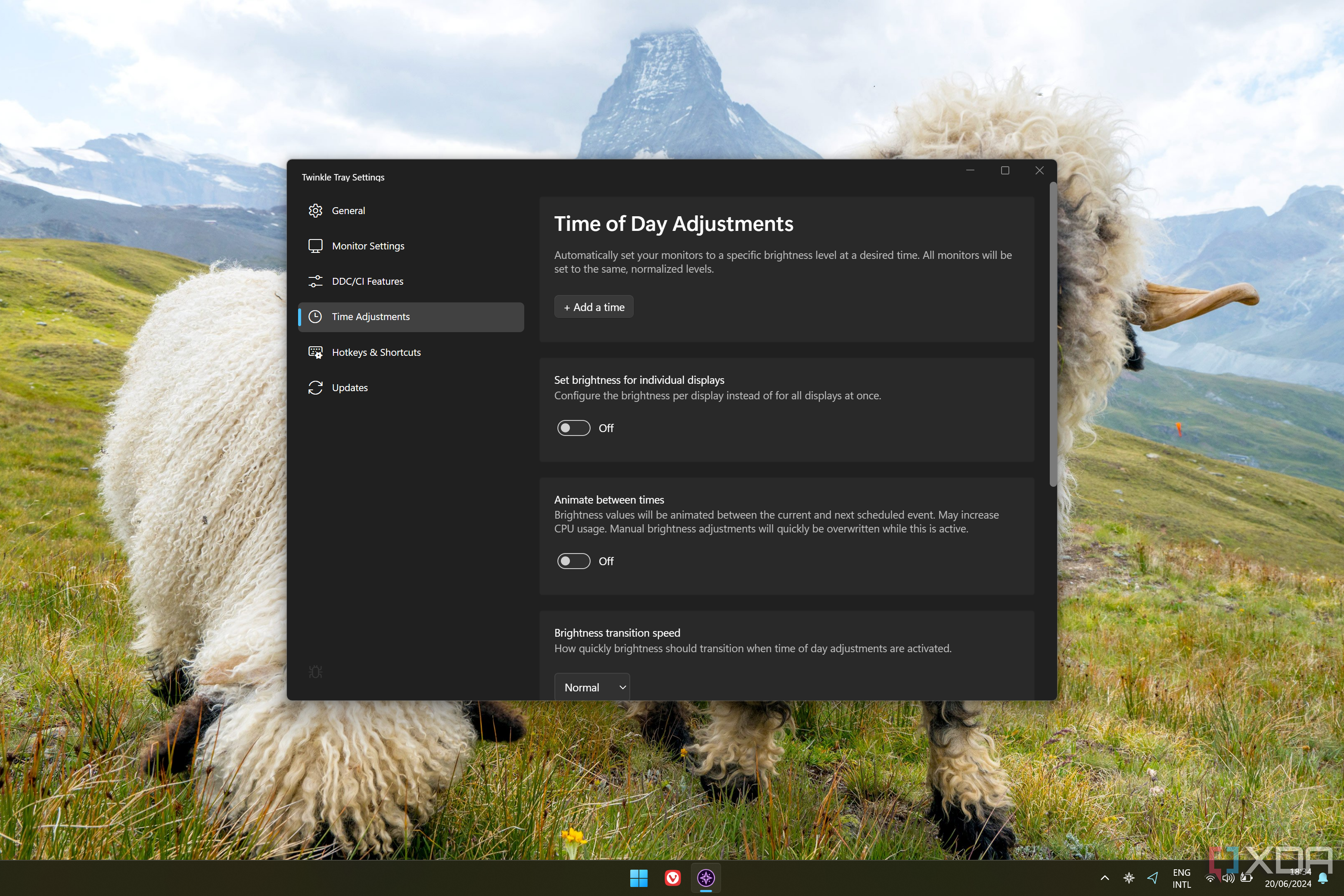Open Updates settings section
The width and height of the screenshot is (1344, 896).
[x=349, y=387]
